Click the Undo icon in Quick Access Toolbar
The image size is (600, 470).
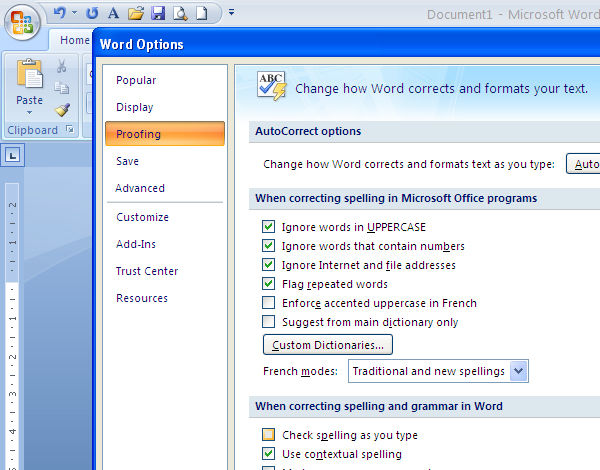pyautogui.click(x=59, y=13)
